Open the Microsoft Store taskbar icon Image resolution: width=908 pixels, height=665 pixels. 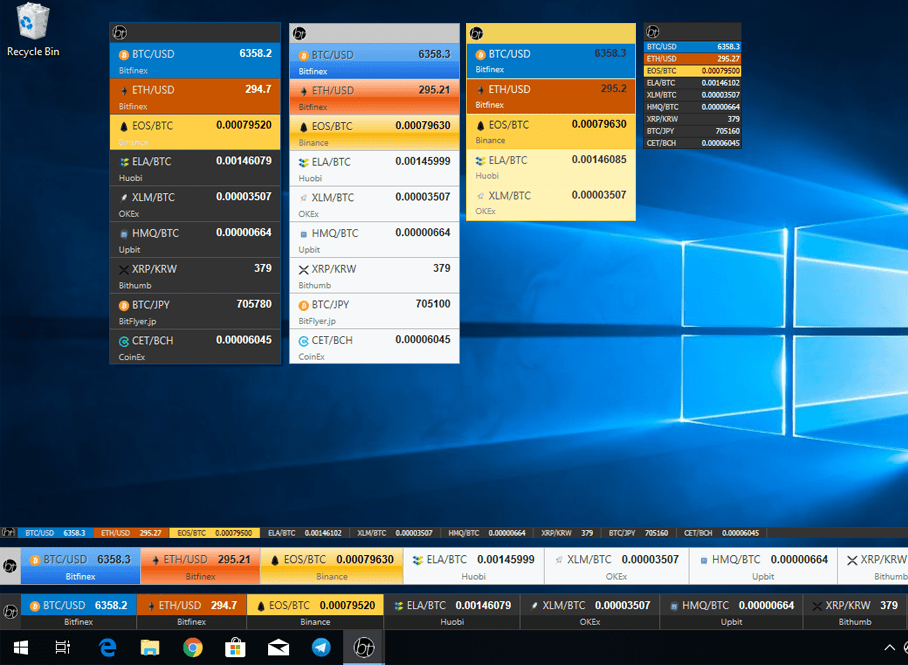pyautogui.click(x=236, y=647)
